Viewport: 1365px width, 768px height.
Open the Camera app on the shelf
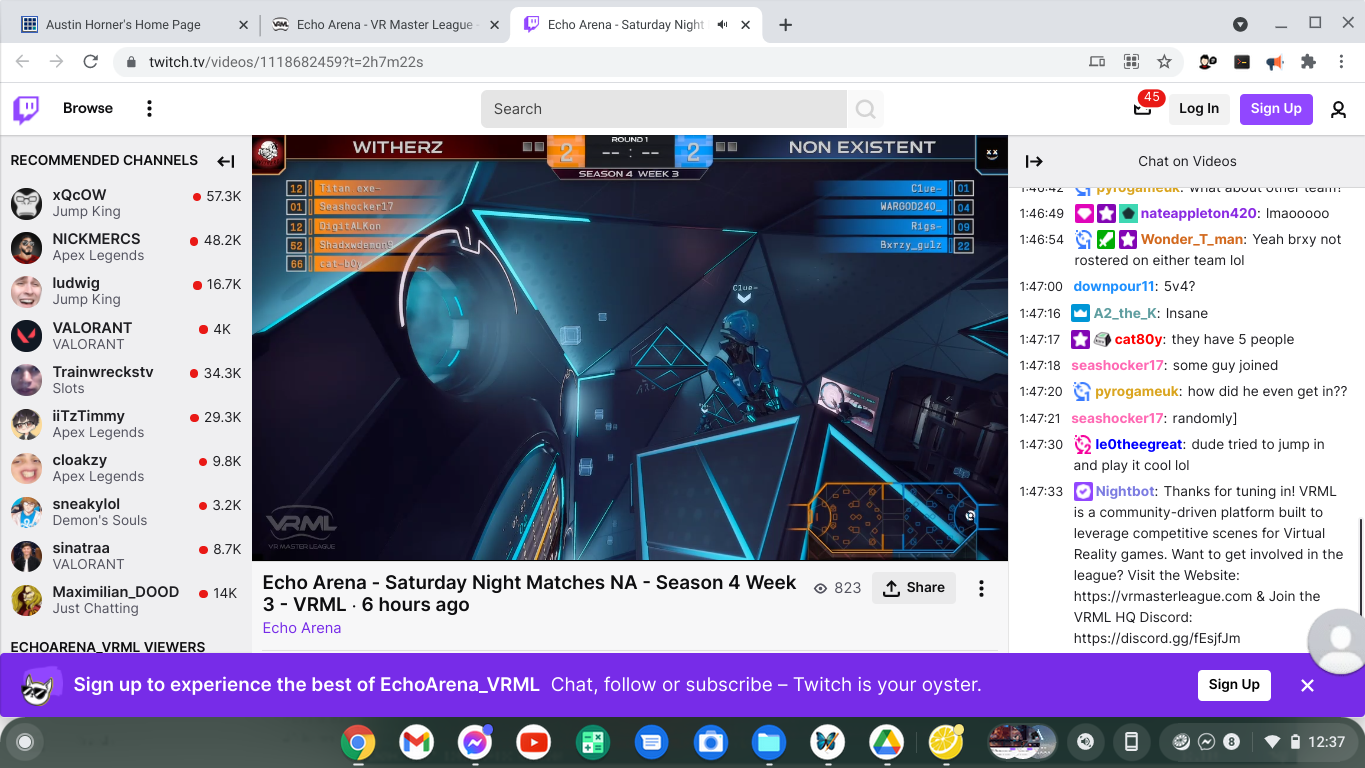tap(710, 742)
